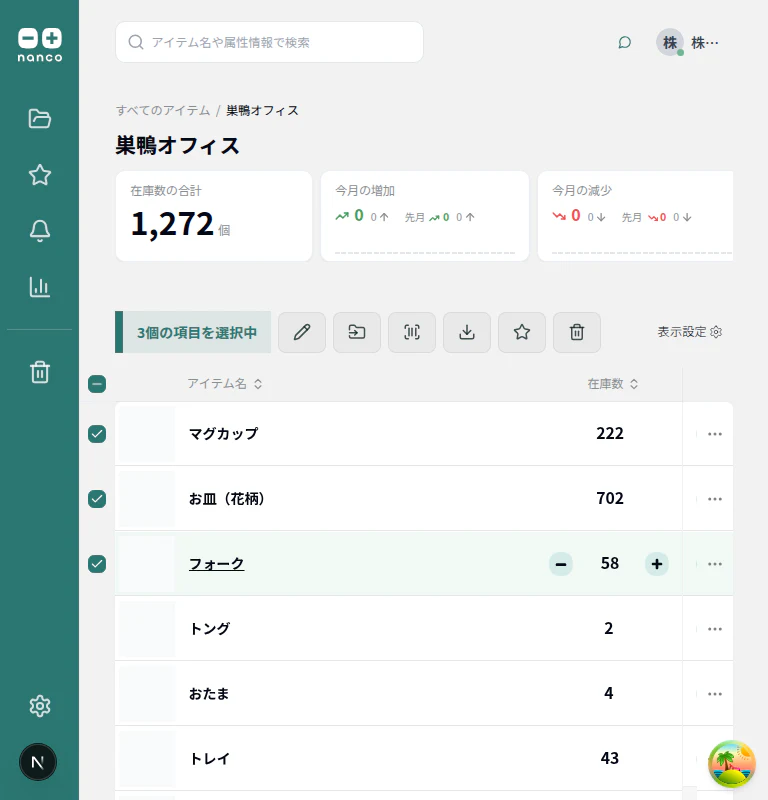The height and width of the screenshot is (800, 768).
Task: Click トング thumbnail placeholder
Action: pos(147,629)
